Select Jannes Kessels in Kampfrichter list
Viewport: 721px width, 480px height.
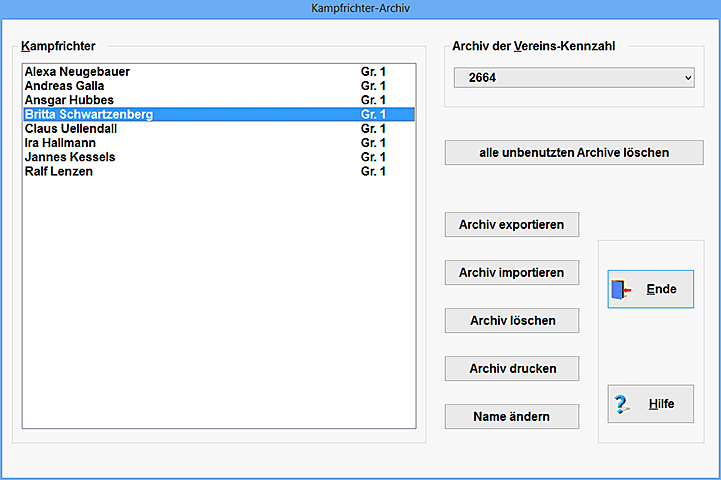70,157
